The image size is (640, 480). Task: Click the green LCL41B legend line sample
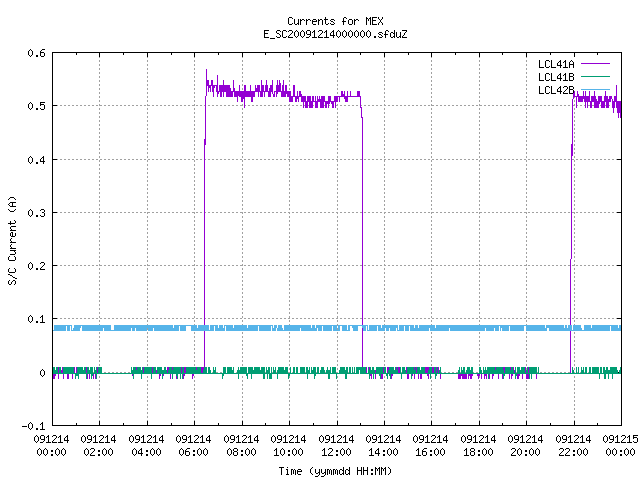click(x=595, y=76)
